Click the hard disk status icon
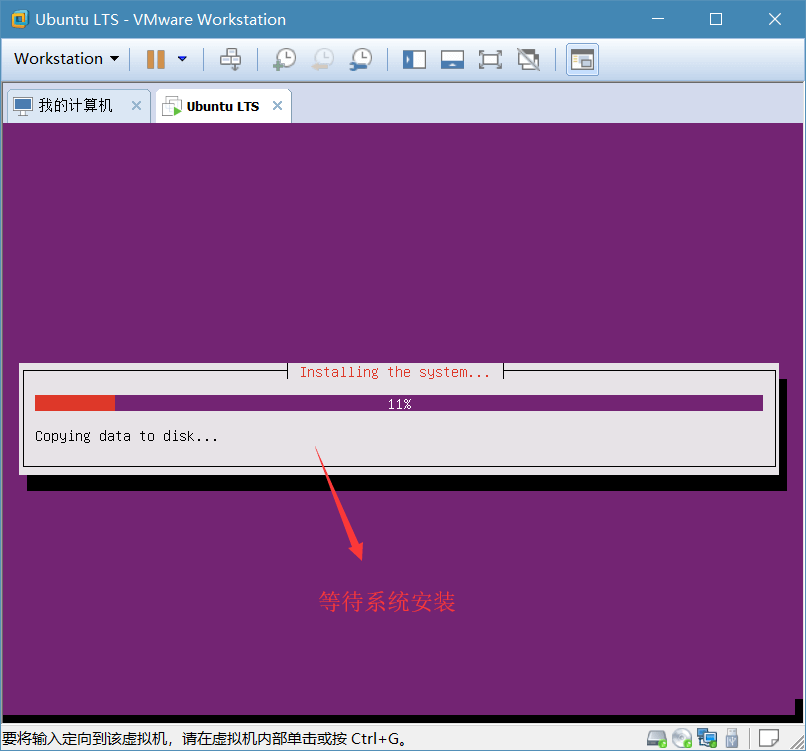Image resolution: width=806 pixels, height=751 pixels. [657, 739]
